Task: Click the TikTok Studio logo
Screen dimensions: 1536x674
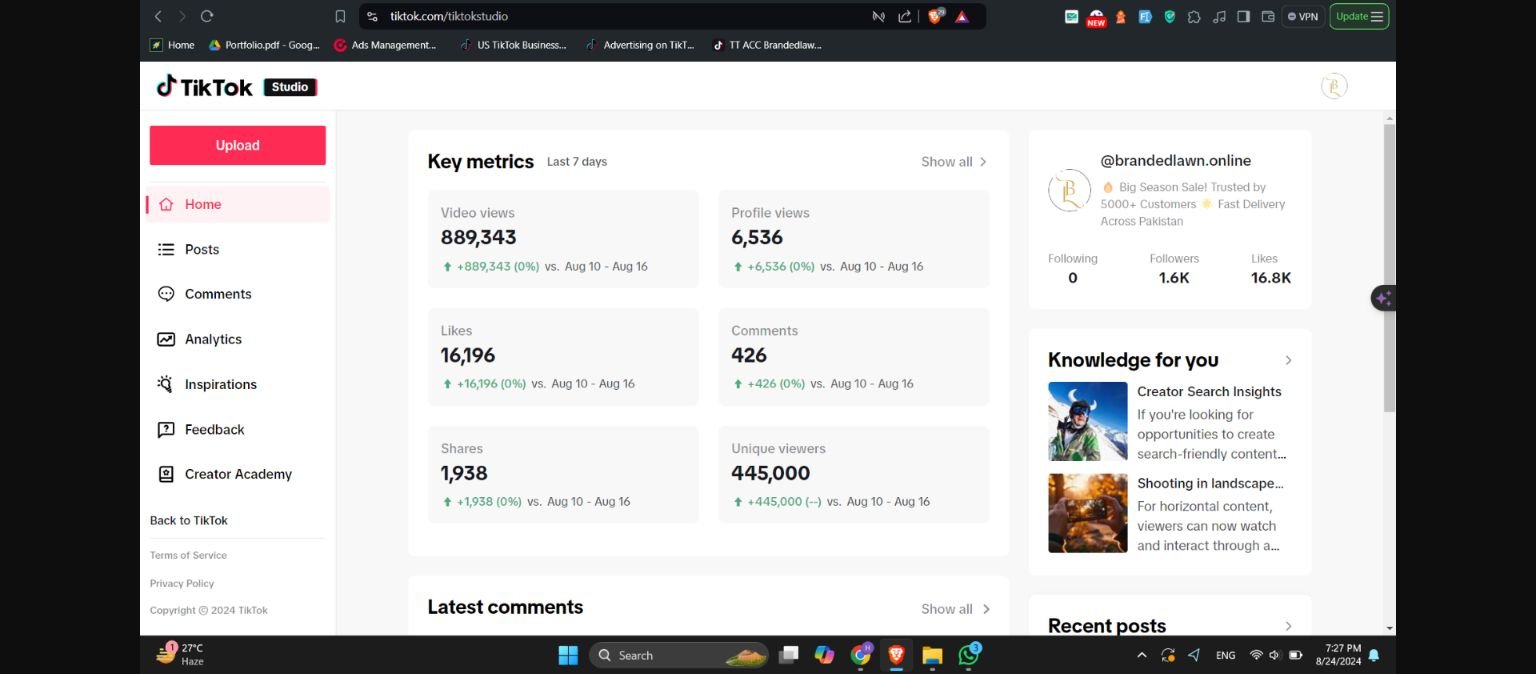Action: tap(236, 87)
